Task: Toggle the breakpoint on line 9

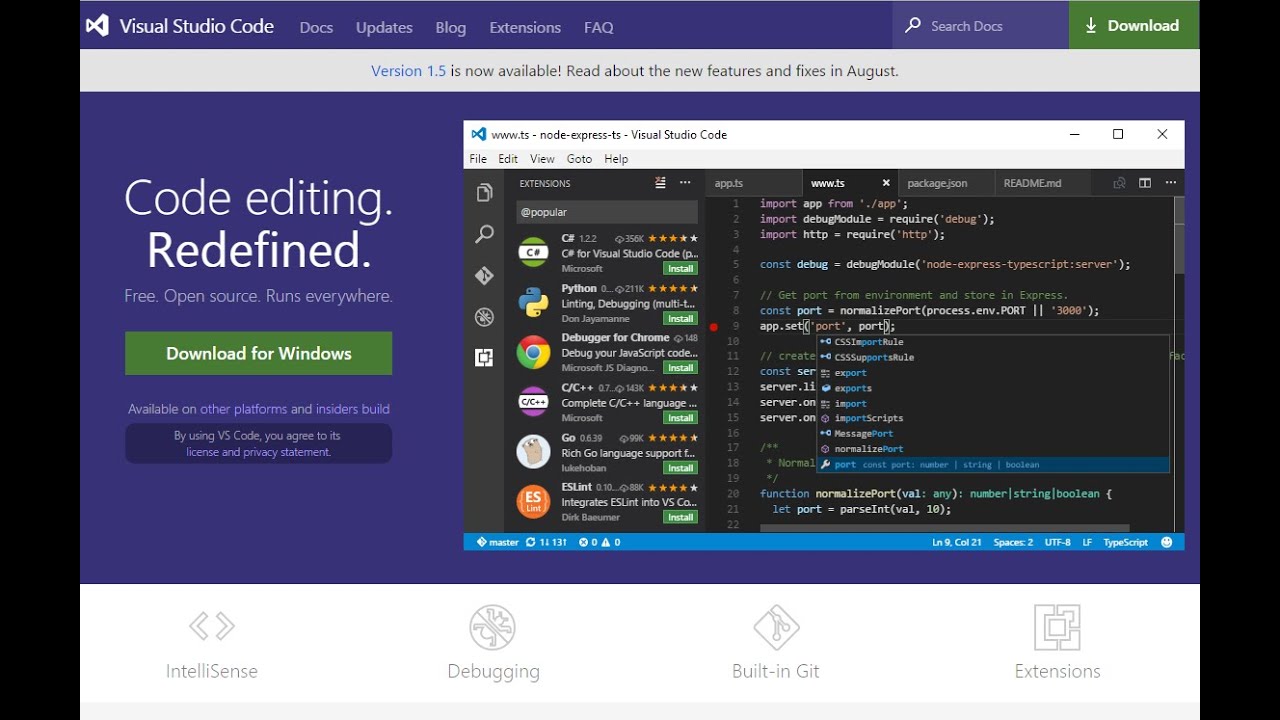Action: (714, 326)
